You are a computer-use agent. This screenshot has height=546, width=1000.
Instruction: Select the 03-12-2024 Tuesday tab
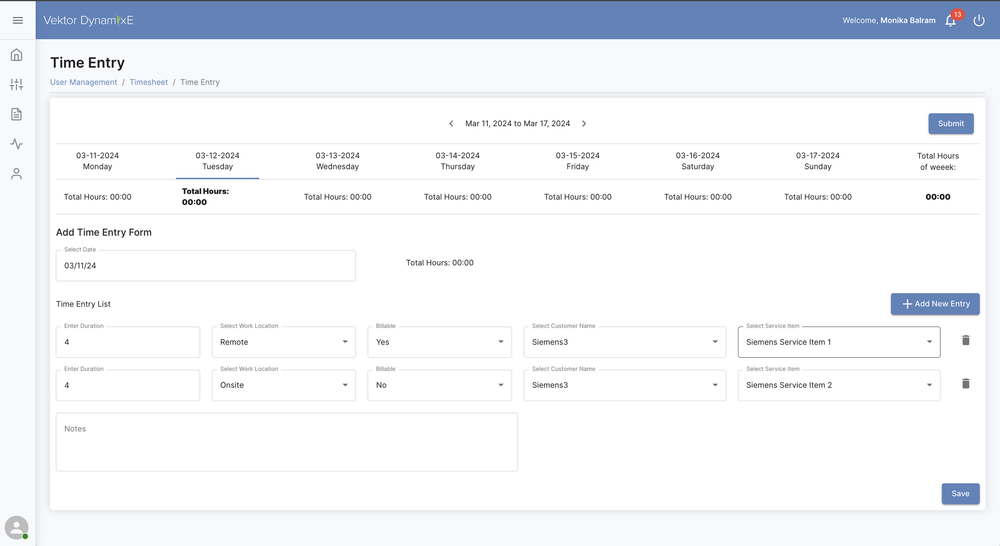point(217,161)
